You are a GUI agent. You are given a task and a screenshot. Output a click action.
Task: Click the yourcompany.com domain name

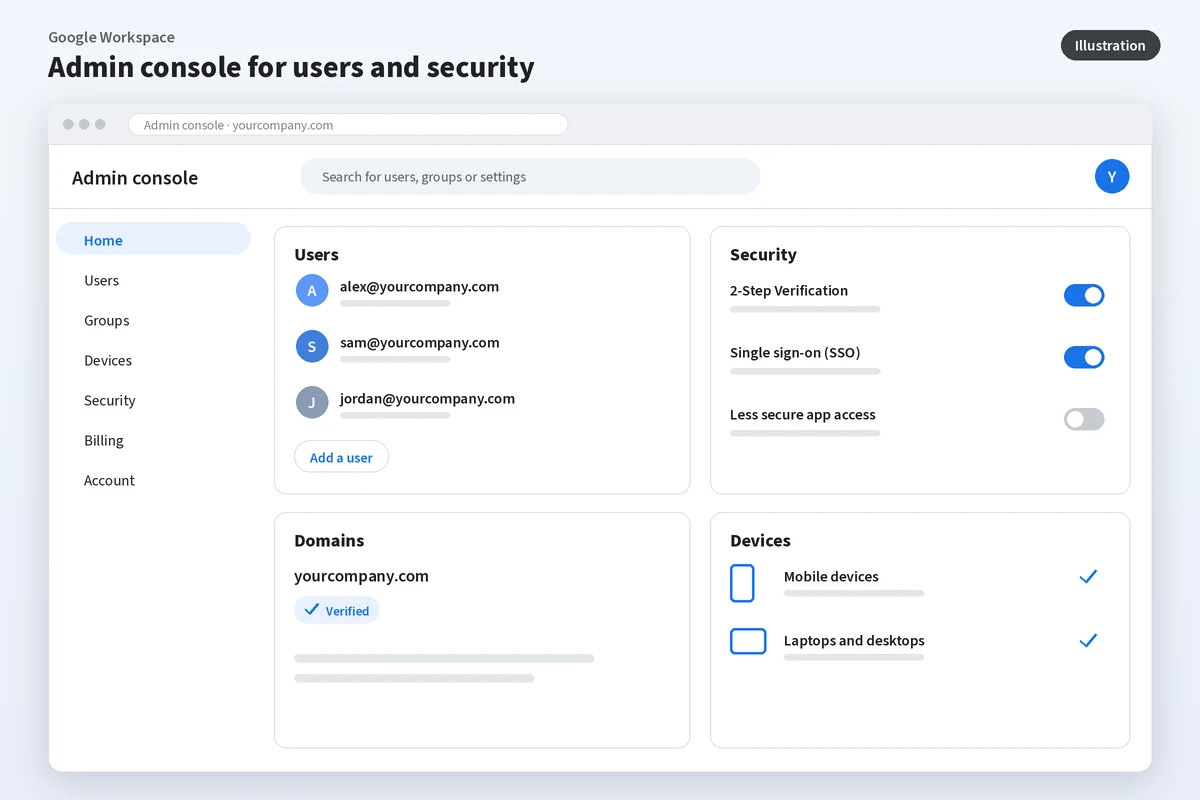tap(361, 576)
